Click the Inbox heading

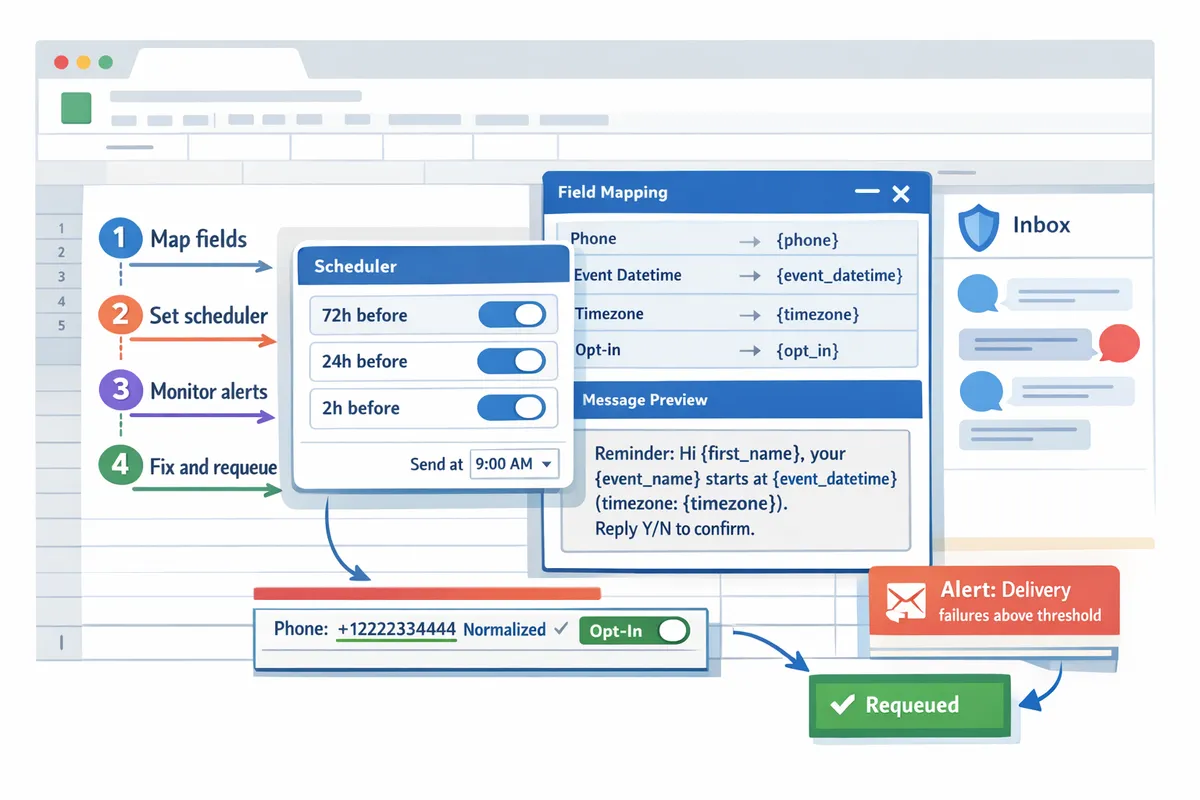pyautogui.click(x=1041, y=225)
